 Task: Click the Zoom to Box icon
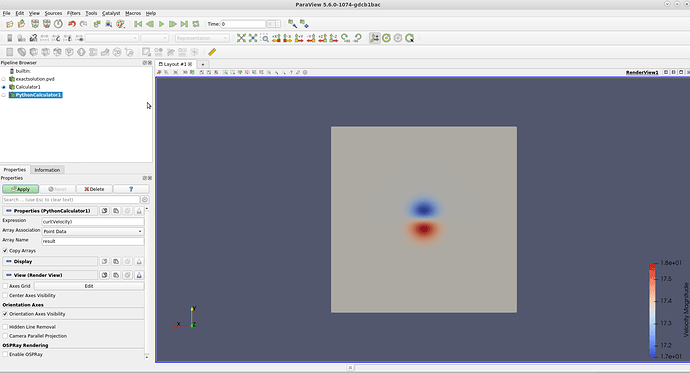[265, 38]
